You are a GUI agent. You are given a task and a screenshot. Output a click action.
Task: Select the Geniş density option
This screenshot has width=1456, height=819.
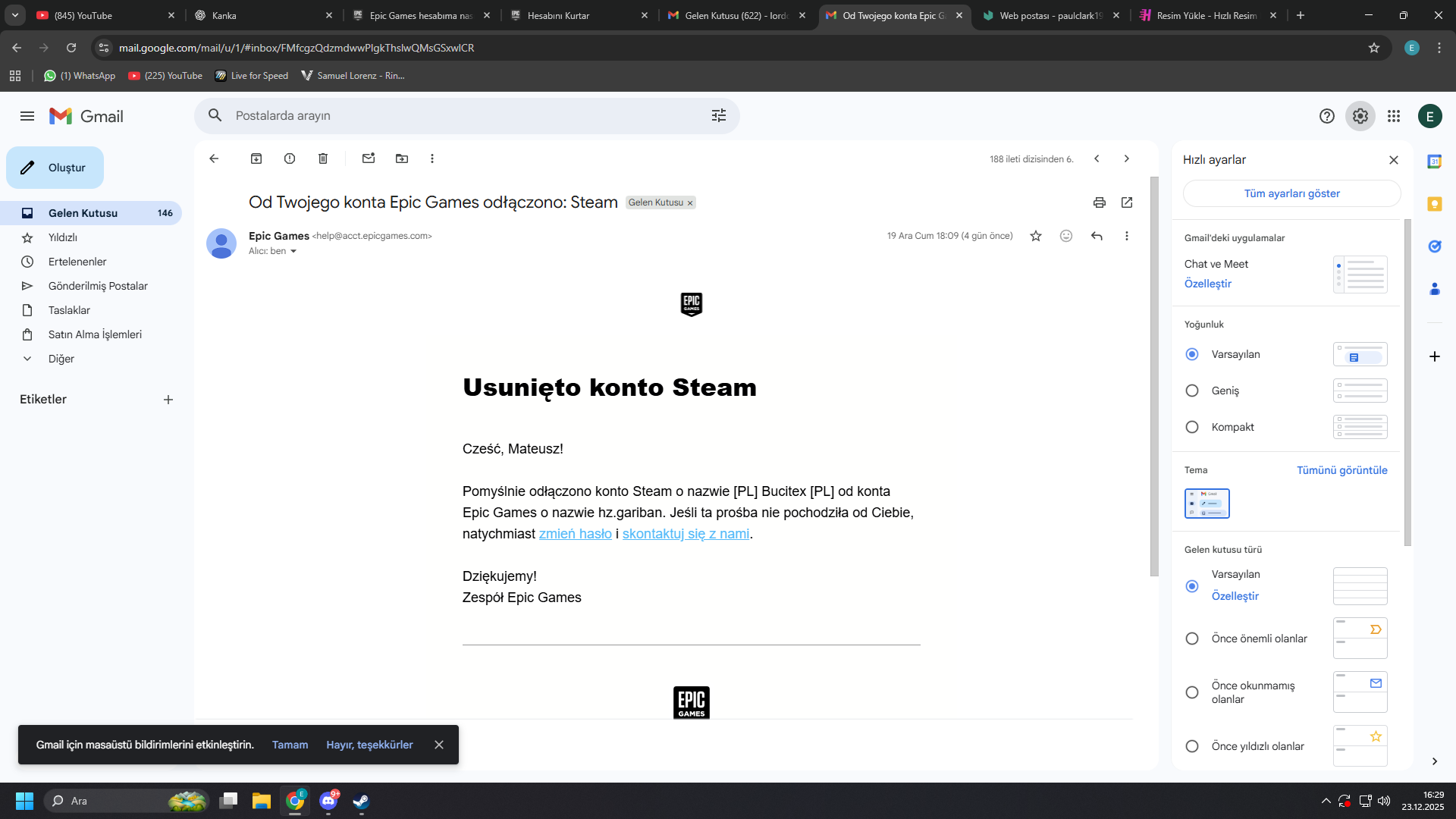[x=1192, y=391]
